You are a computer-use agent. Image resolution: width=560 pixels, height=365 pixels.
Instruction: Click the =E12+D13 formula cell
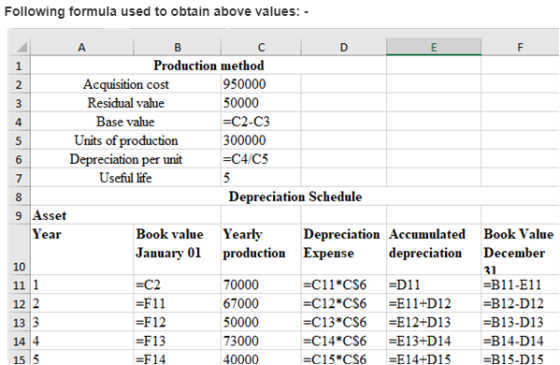tap(434, 322)
